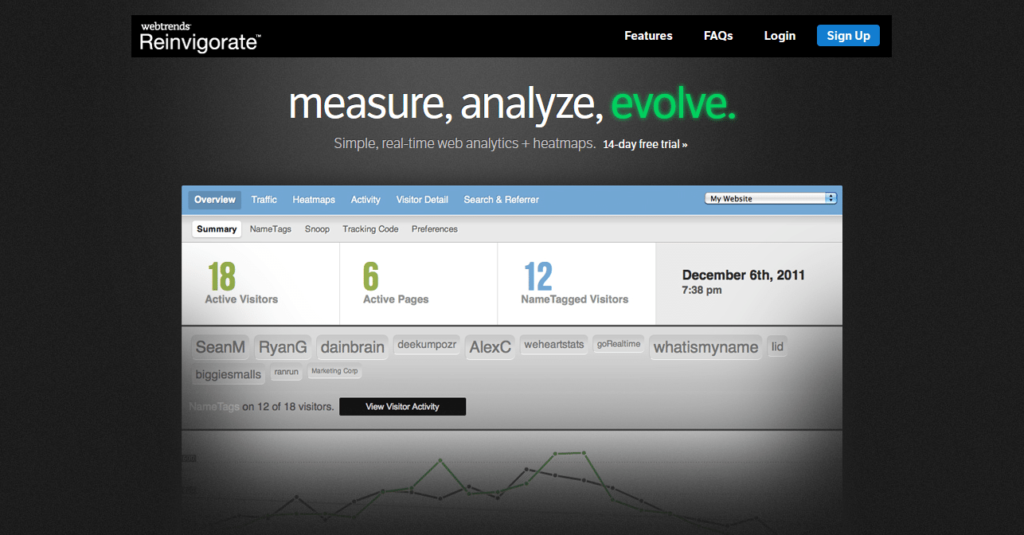Select the biggiesmalls name tag
This screenshot has width=1024, height=535.
[x=228, y=374]
